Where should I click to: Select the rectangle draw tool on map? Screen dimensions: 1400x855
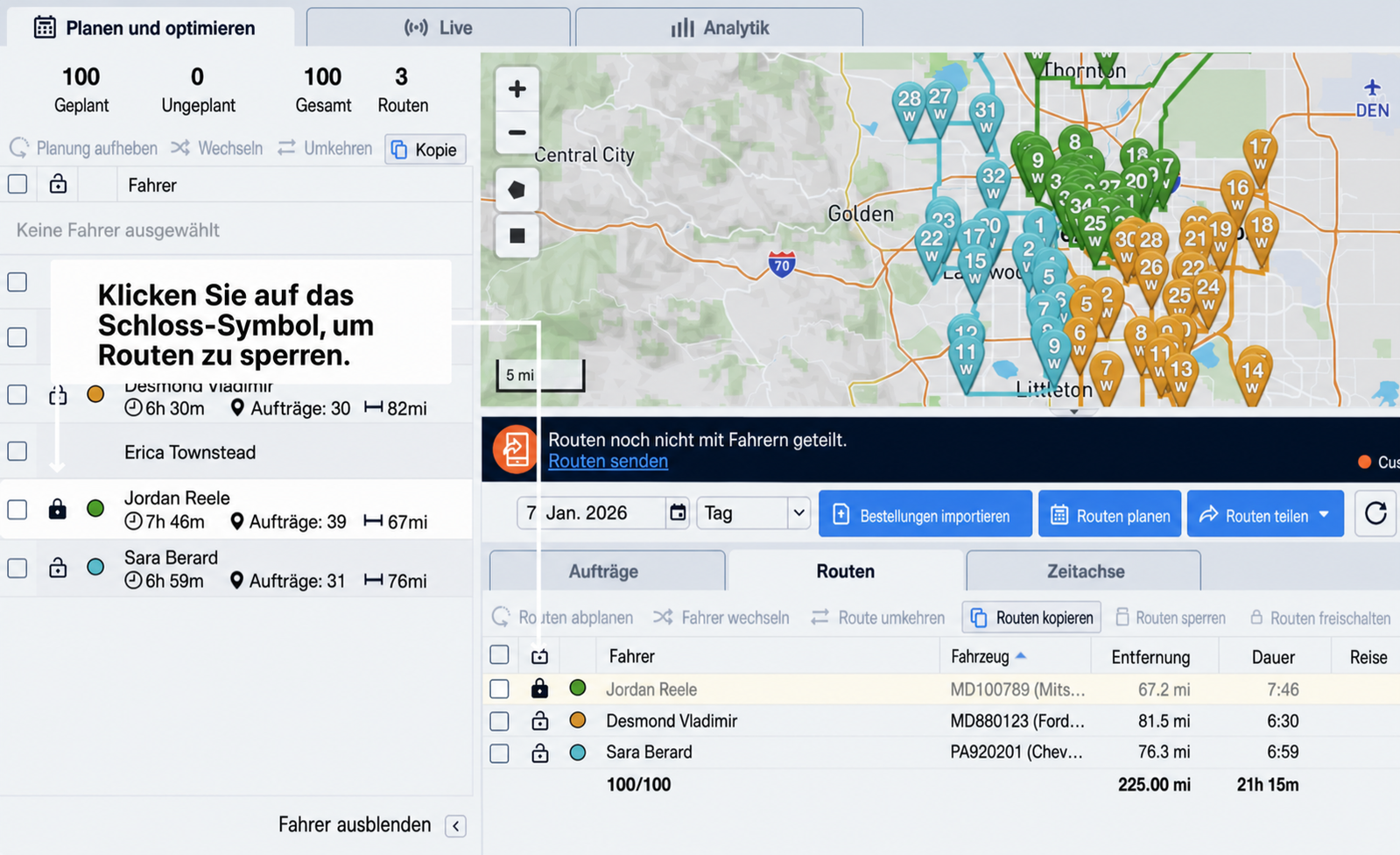(517, 236)
